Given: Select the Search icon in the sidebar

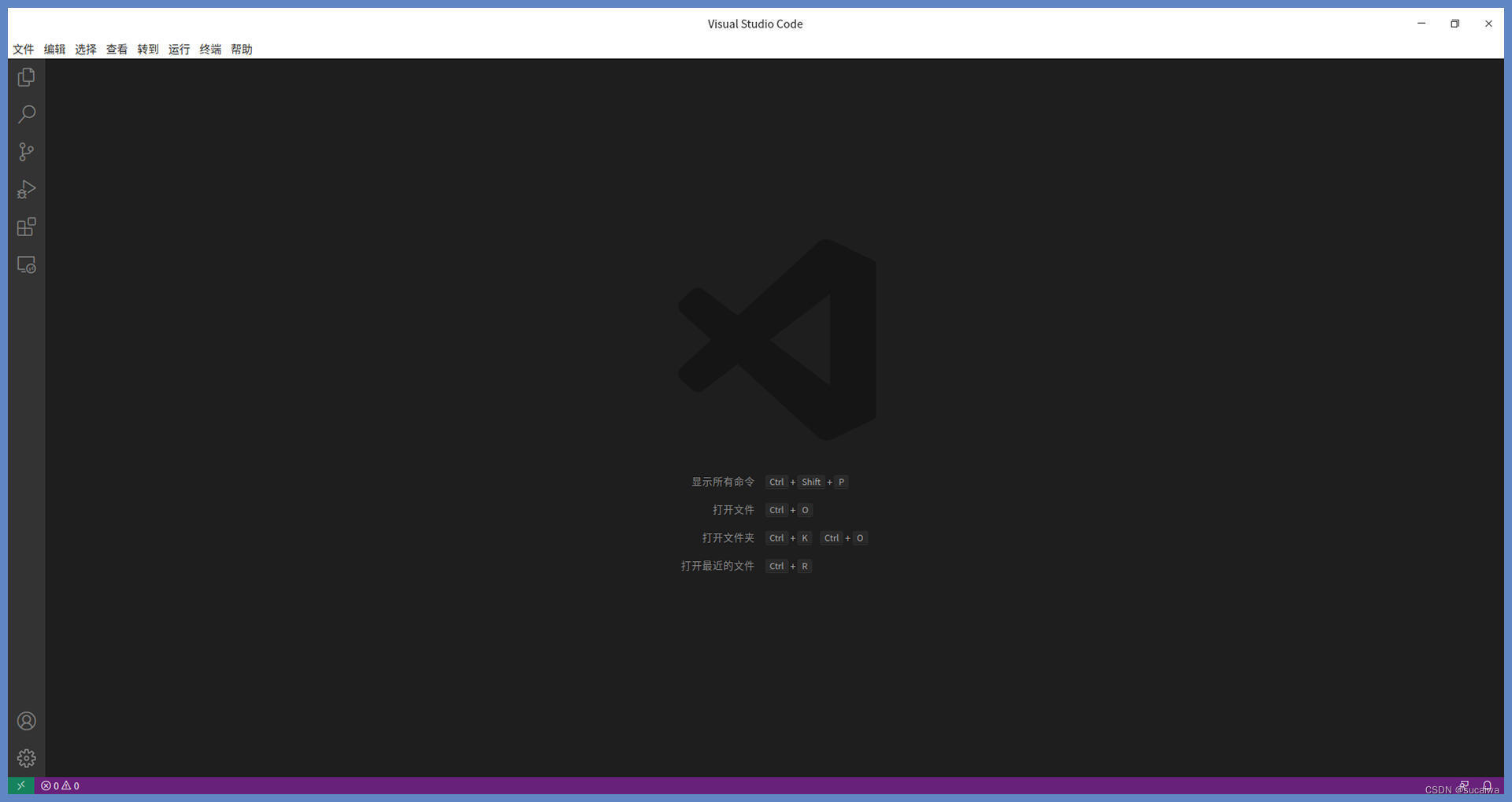Looking at the screenshot, I should coord(26,114).
